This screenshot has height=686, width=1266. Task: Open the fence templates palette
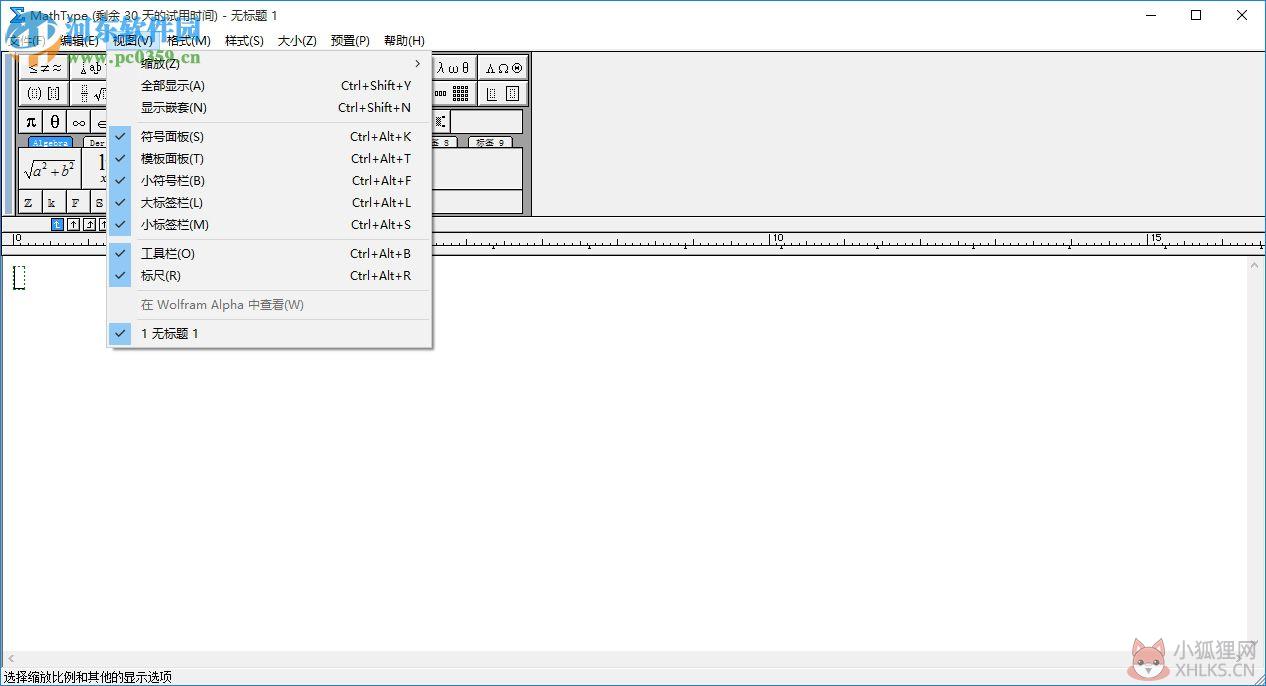[x=45, y=93]
